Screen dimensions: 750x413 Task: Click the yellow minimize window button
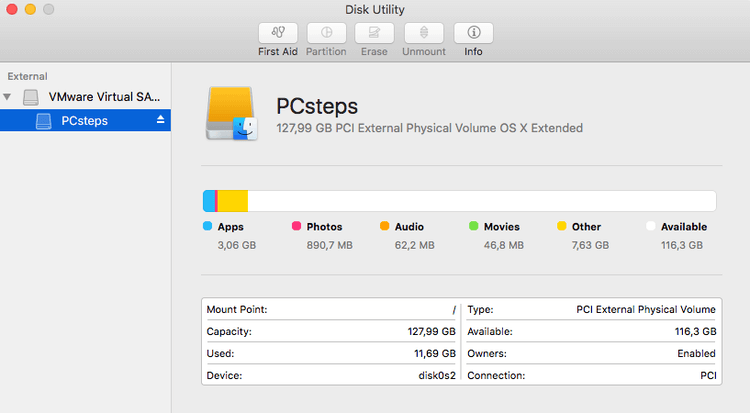(x=30, y=10)
